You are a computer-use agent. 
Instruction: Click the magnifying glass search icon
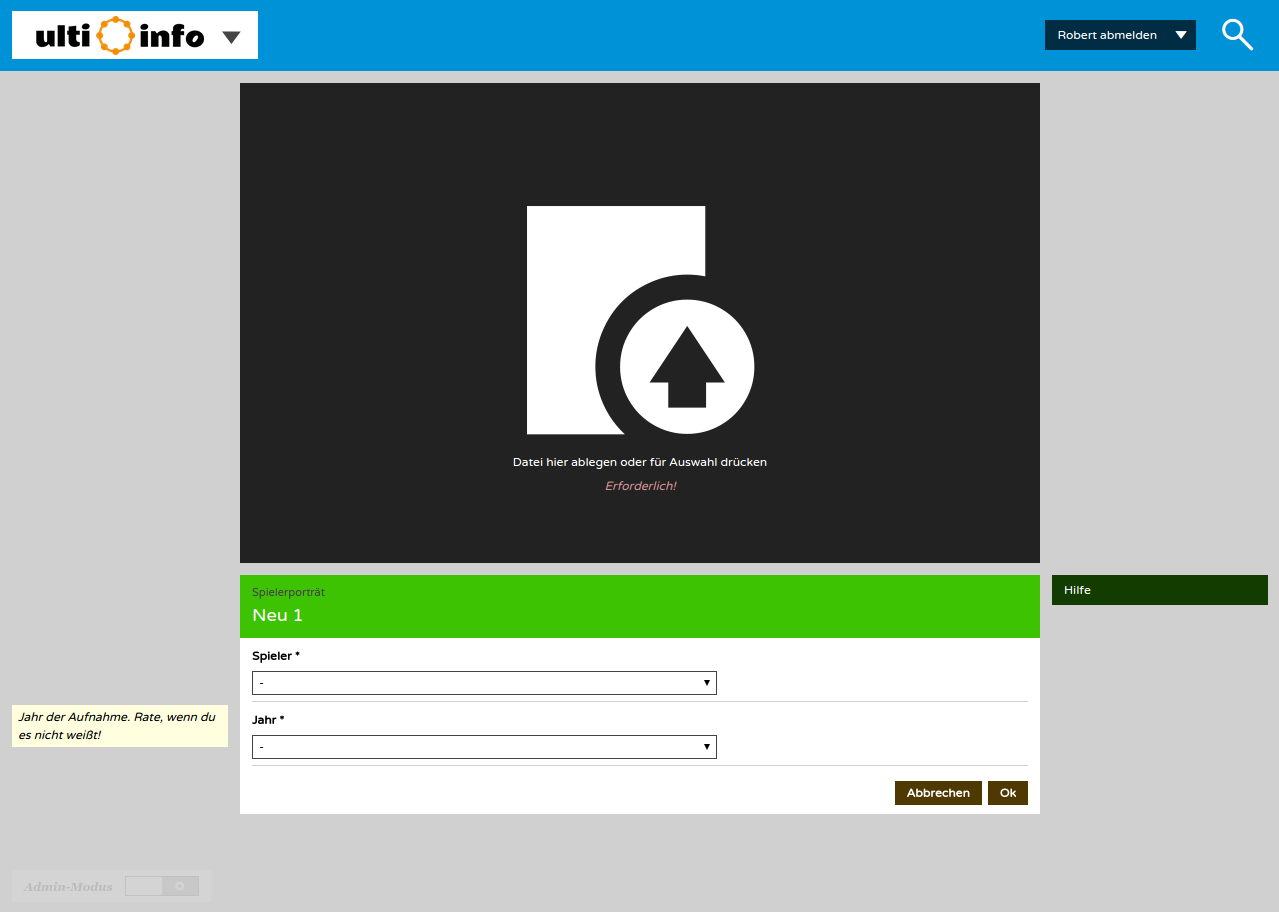point(1237,35)
